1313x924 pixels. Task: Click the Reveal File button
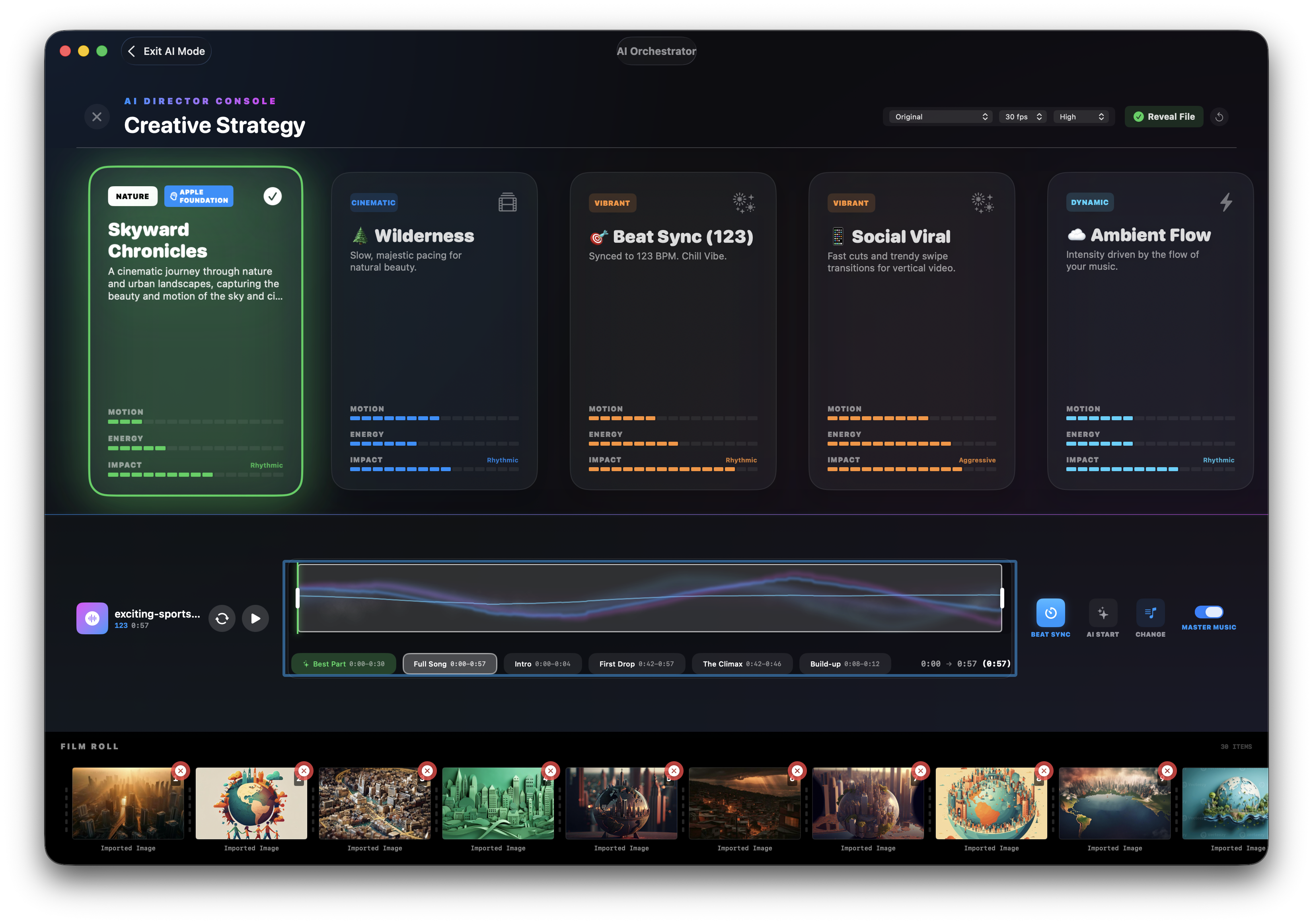(x=1164, y=117)
